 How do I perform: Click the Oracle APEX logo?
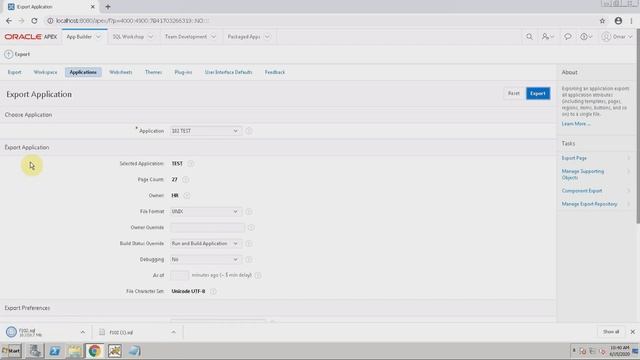[x=31, y=37]
